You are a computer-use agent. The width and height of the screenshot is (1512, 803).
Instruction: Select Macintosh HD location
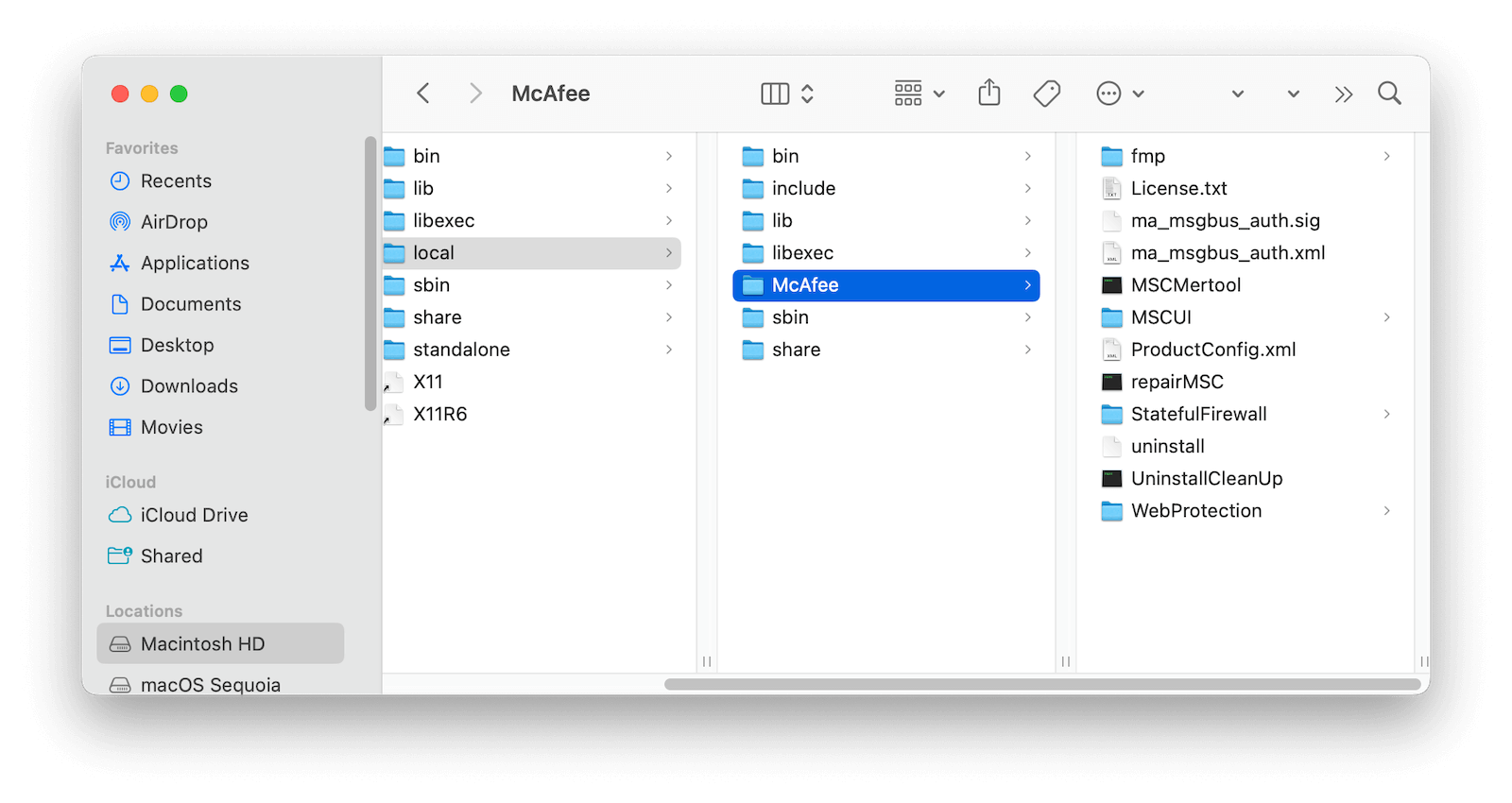[219, 644]
